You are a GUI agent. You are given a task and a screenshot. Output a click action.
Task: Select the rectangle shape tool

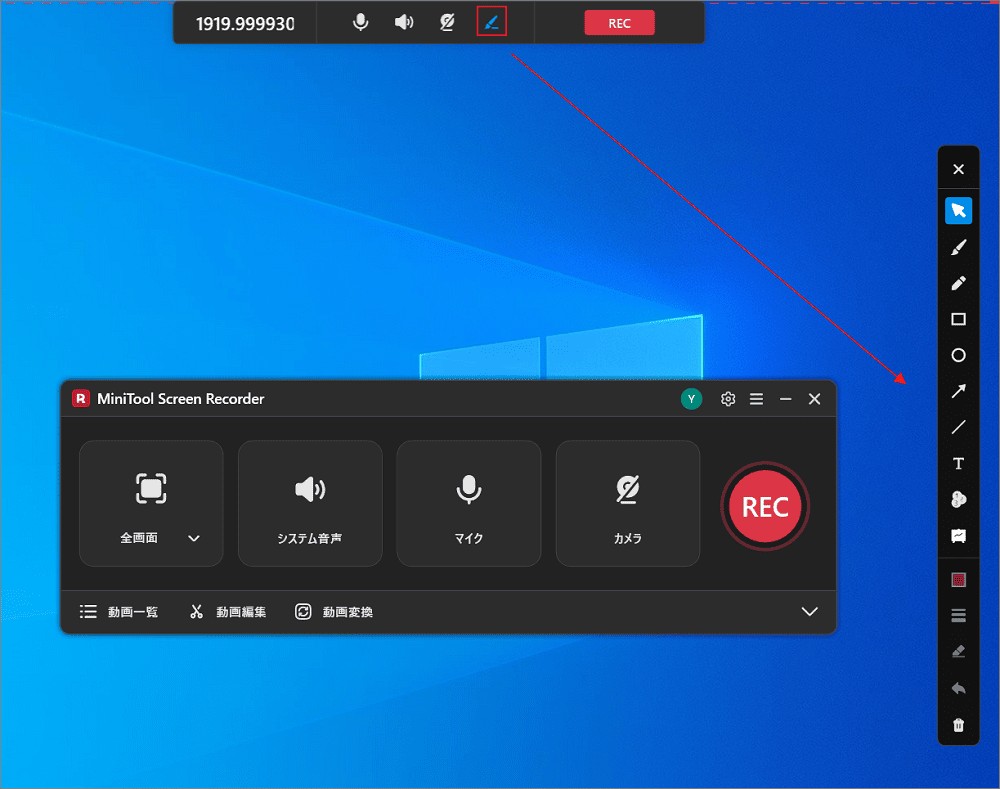click(958, 319)
